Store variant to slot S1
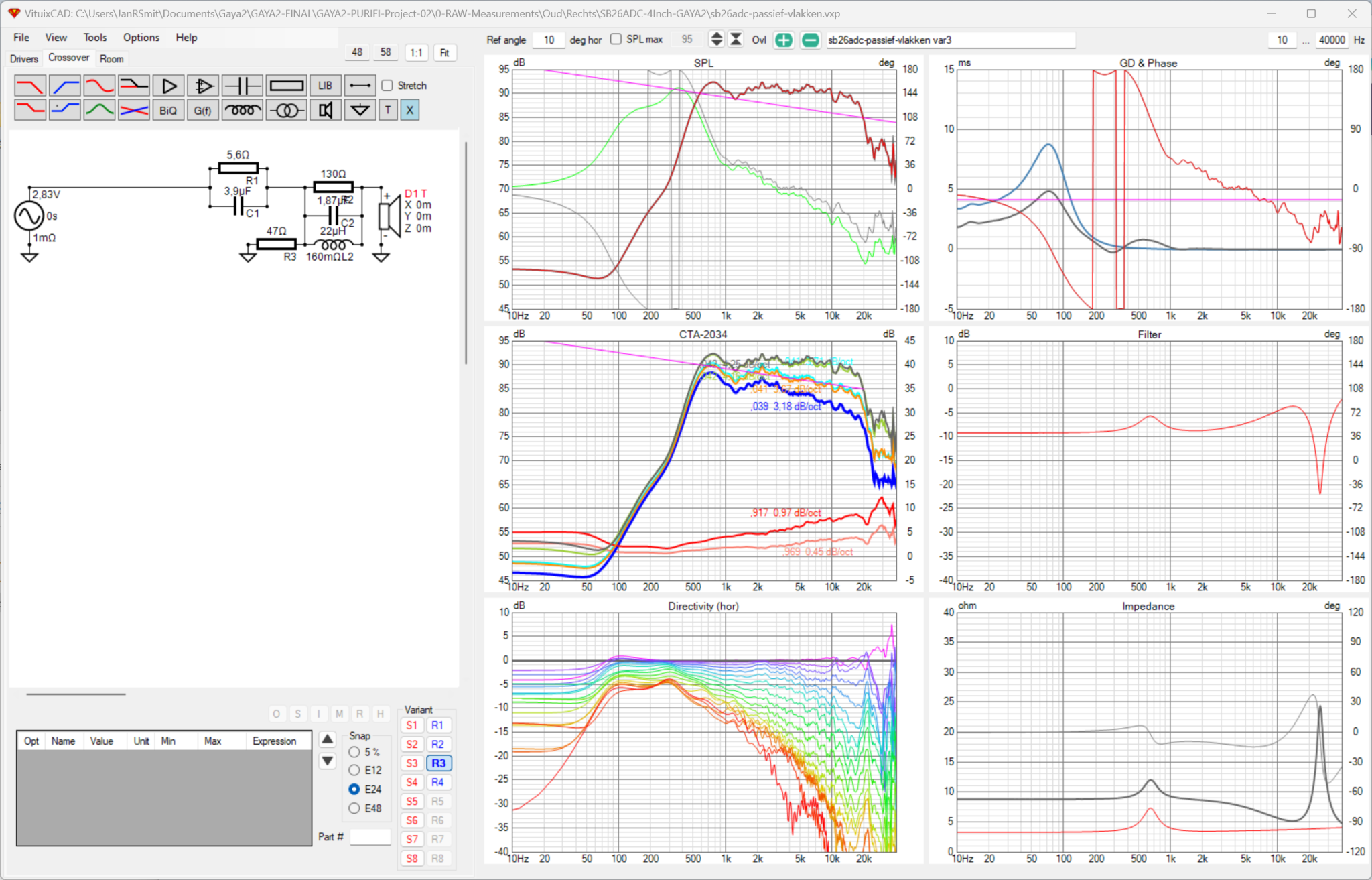The image size is (1372, 880). pos(412,725)
